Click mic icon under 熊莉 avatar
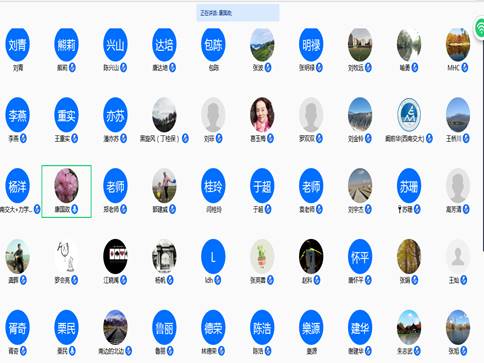The width and height of the screenshot is (484, 363). click(x=72, y=68)
